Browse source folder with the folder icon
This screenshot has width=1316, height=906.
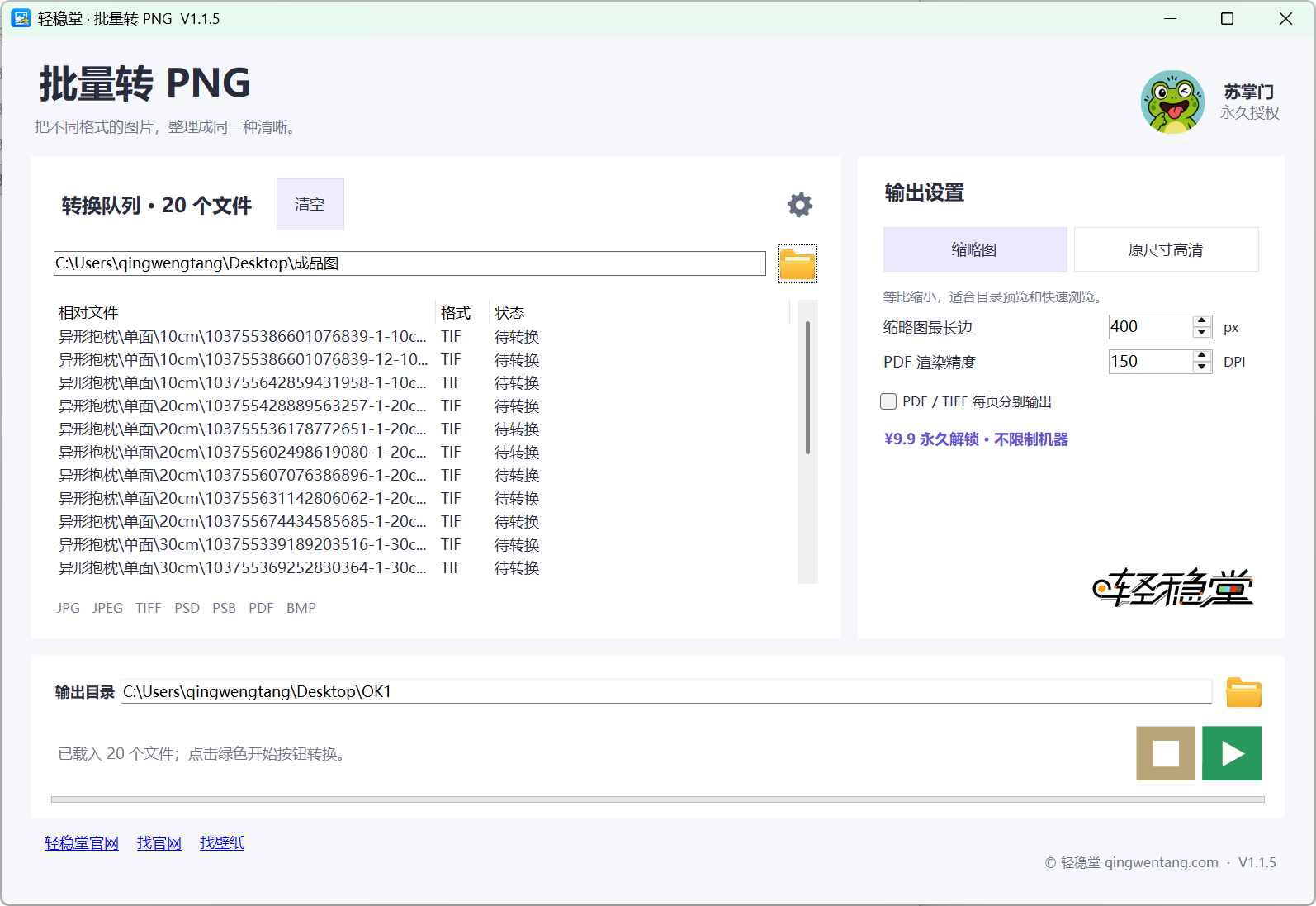797,264
